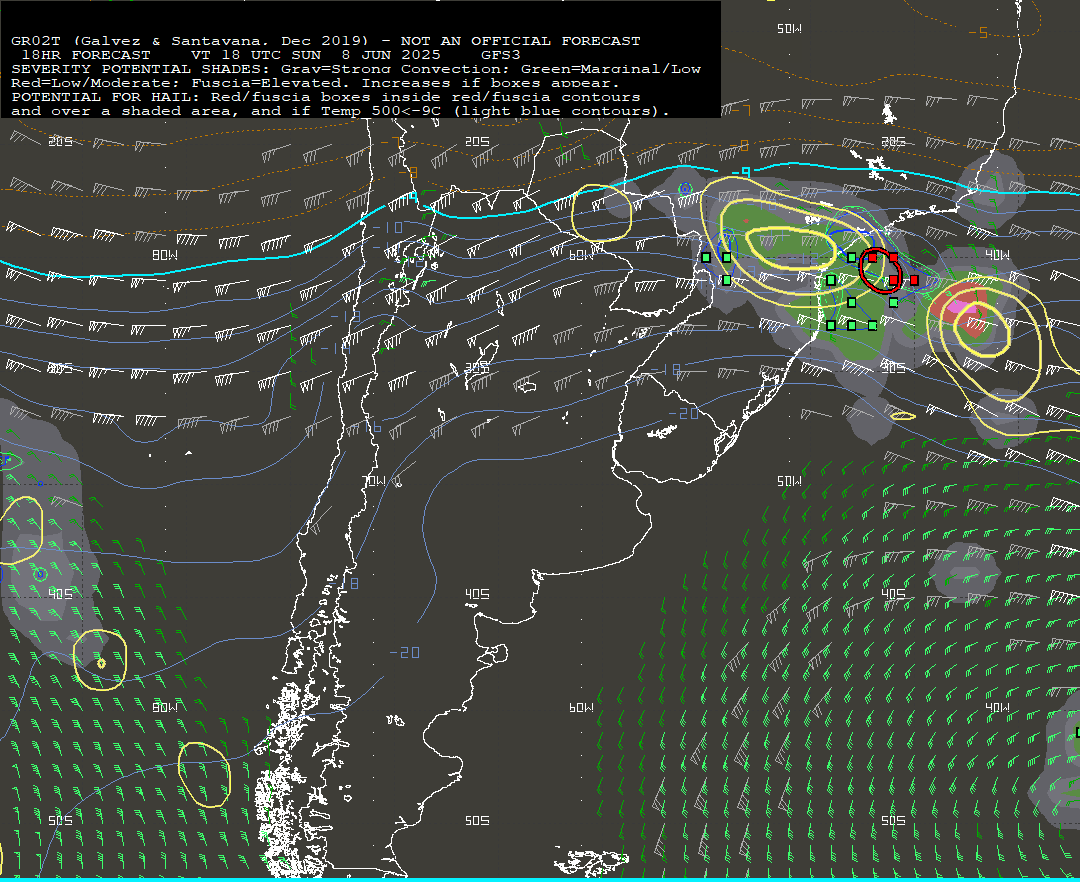Click the 18HR FORECAST header text

86,55
